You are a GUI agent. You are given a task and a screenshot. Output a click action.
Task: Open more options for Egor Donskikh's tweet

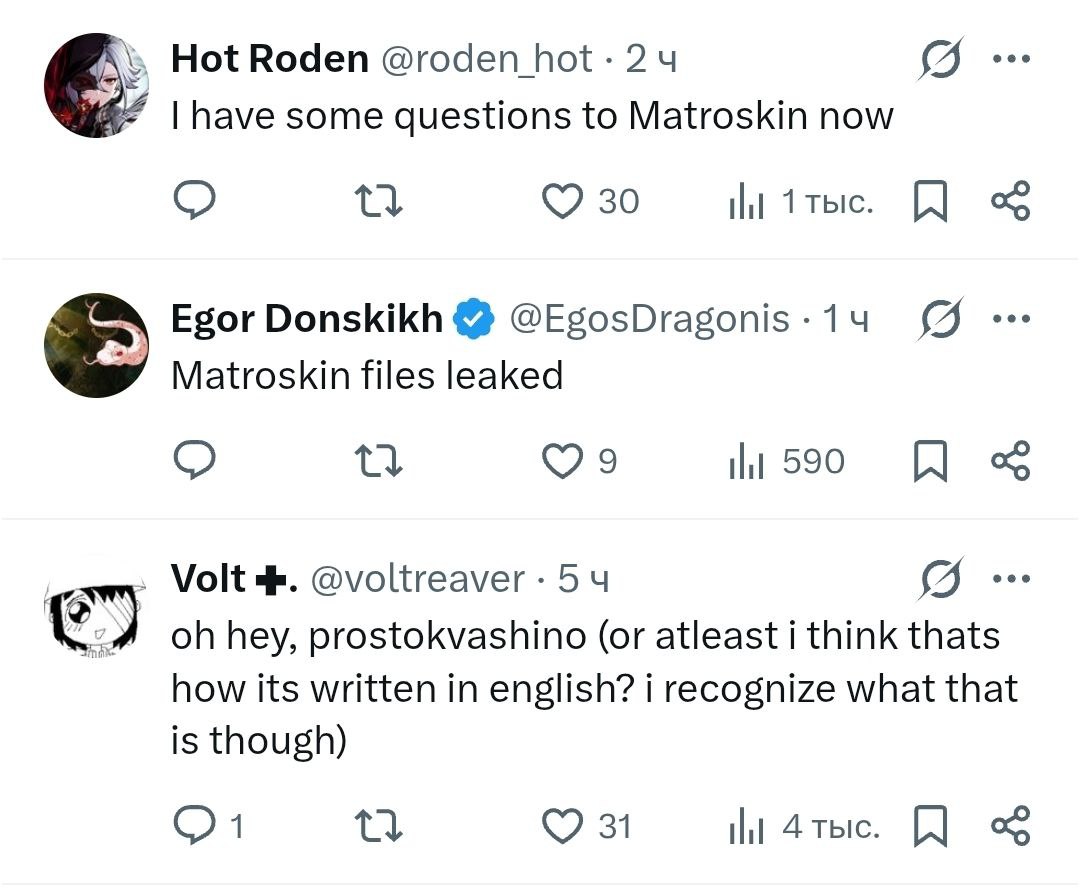1010,319
